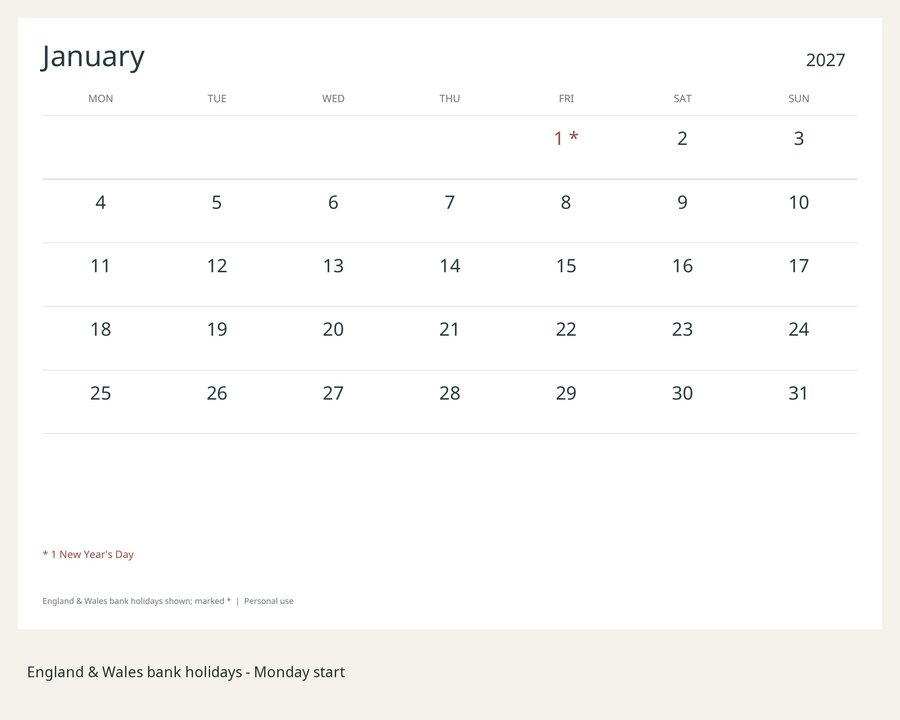Click date 26 in the calendar

(x=217, y=393)
